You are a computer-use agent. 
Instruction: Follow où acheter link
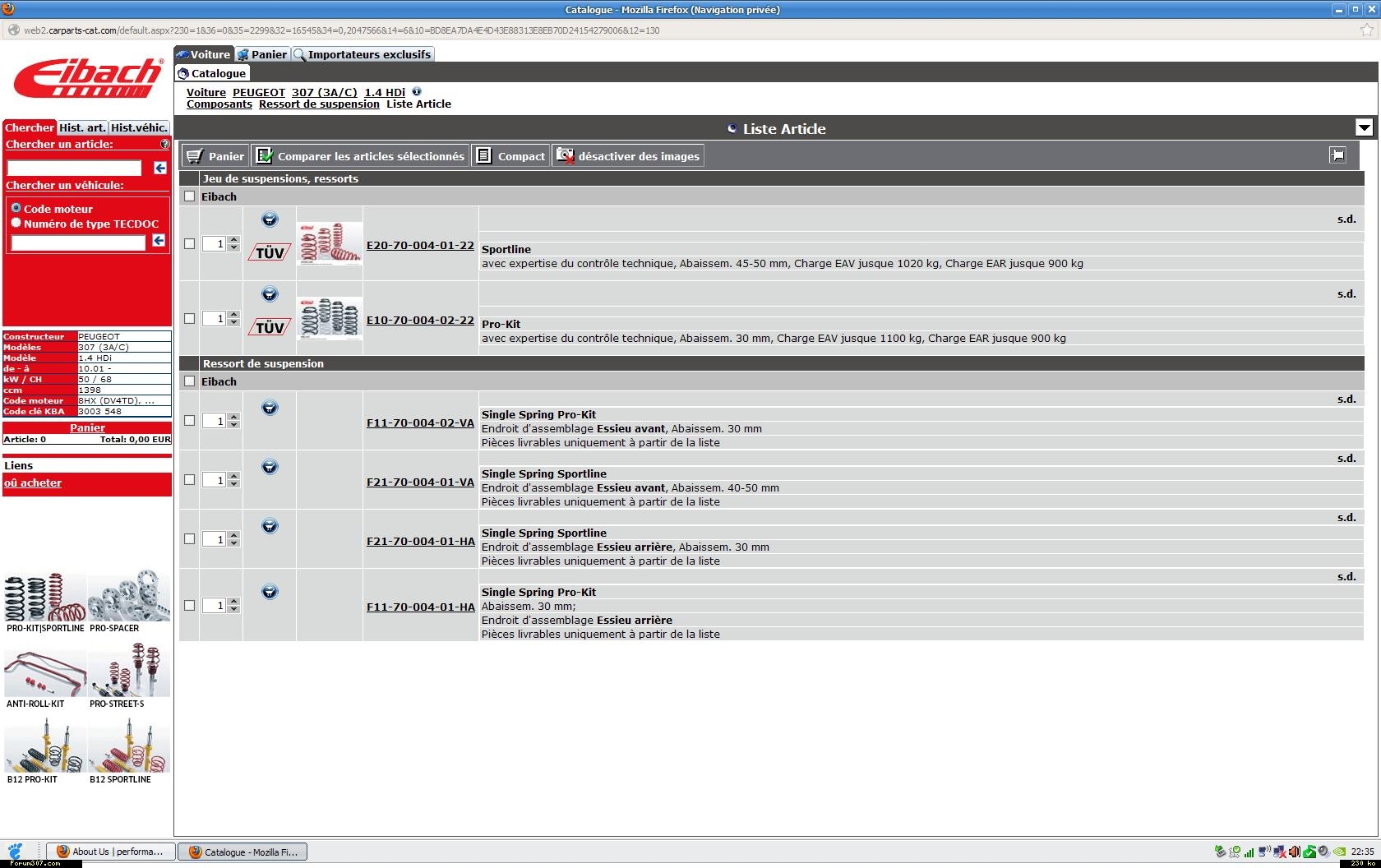tap(33, 483)
